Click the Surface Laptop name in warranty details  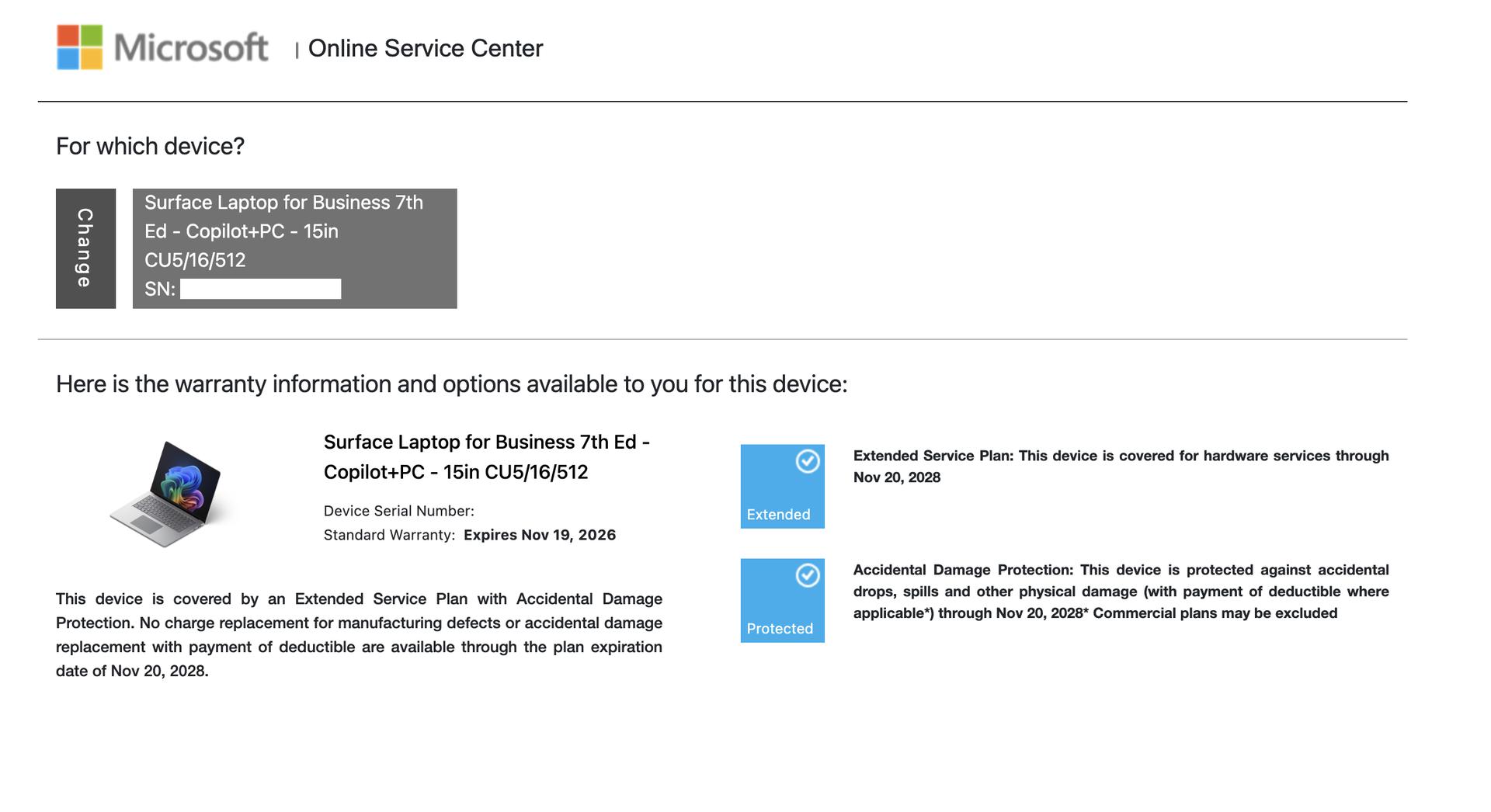(486, 456)
